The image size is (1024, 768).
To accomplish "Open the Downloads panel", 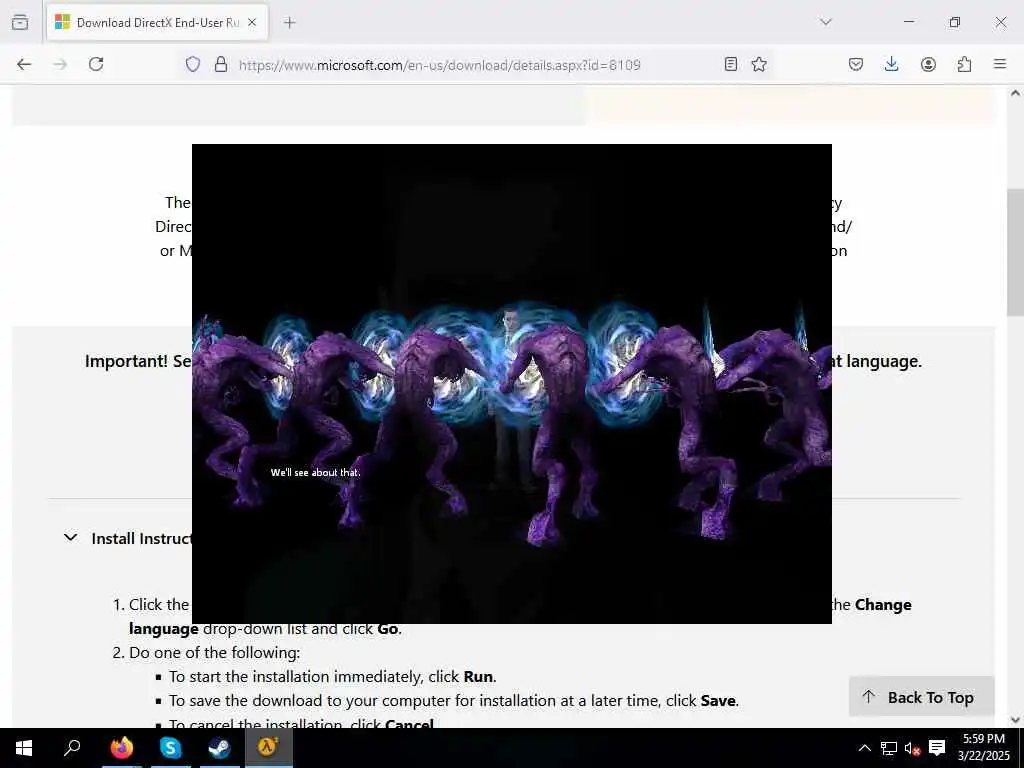I will 891,64.
